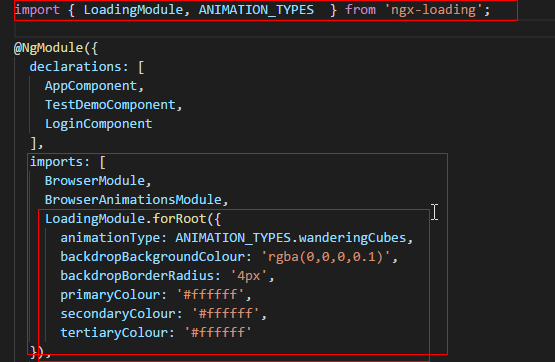Image resolution: width=555 pixels, height=362 pixels.
Task: Click wanderingCubes animation value
Action: (352, 238)
